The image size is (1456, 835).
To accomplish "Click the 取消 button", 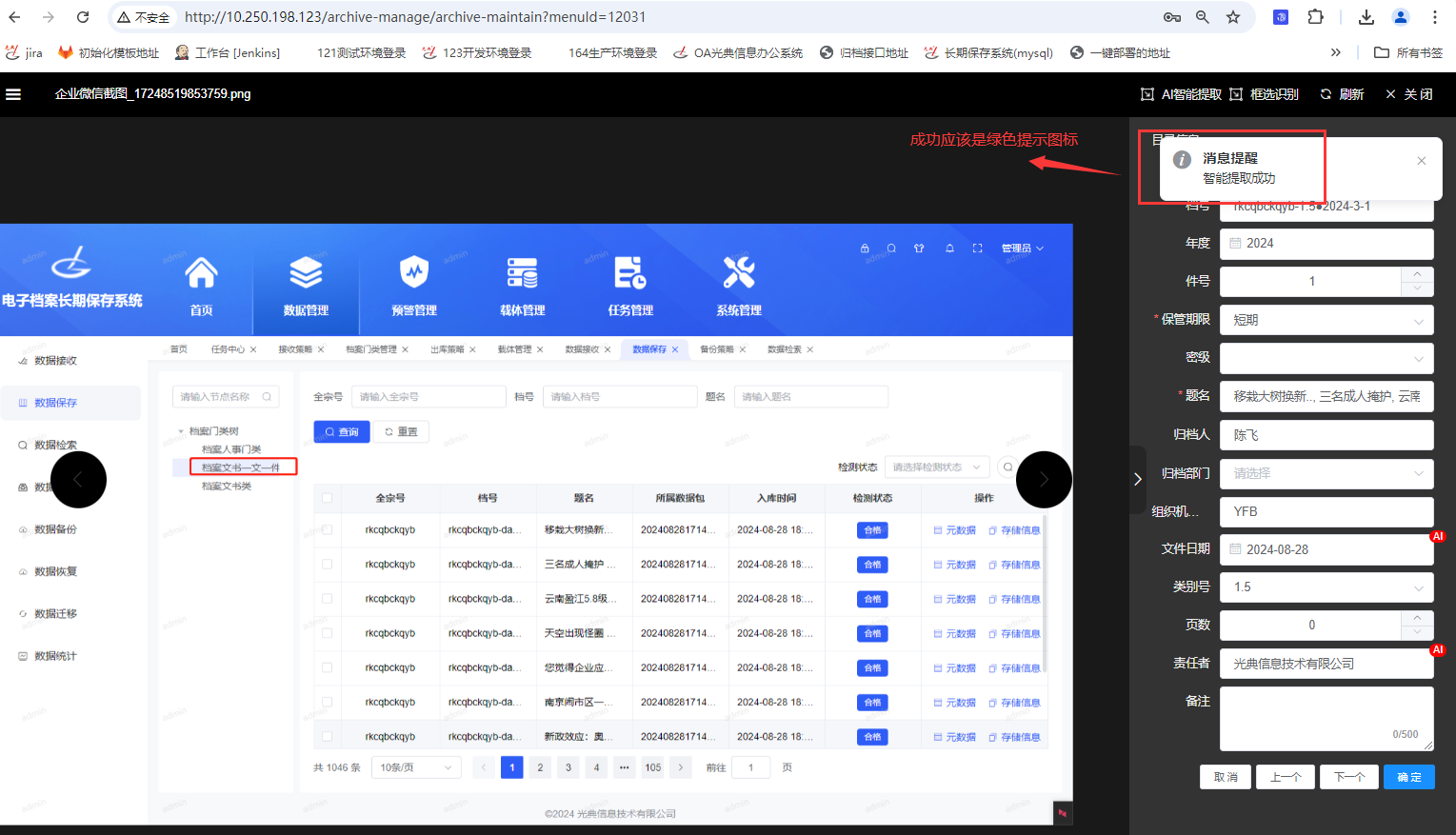I will click(x=1226, y=777).
